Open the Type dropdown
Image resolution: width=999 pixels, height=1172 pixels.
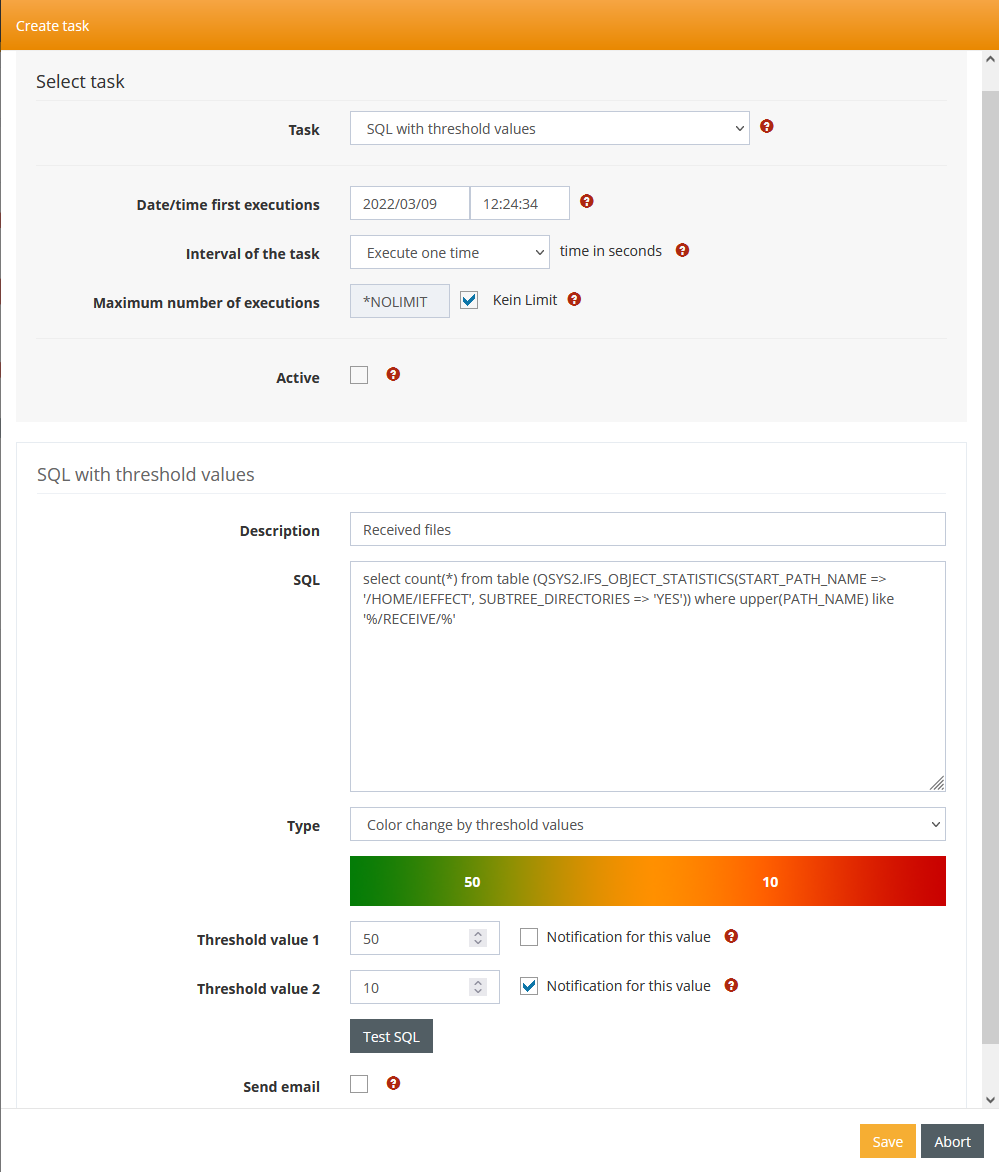[647, 825]
